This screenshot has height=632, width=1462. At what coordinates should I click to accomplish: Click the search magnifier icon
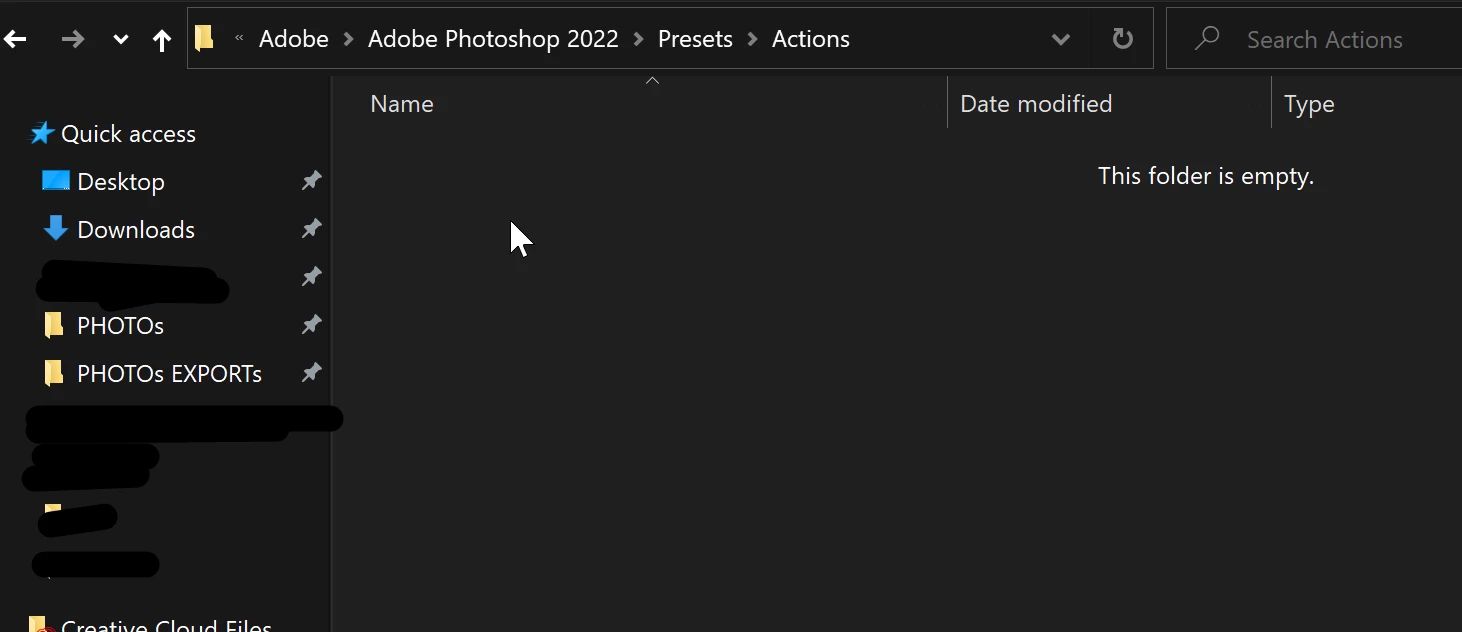click(1207, 38)
